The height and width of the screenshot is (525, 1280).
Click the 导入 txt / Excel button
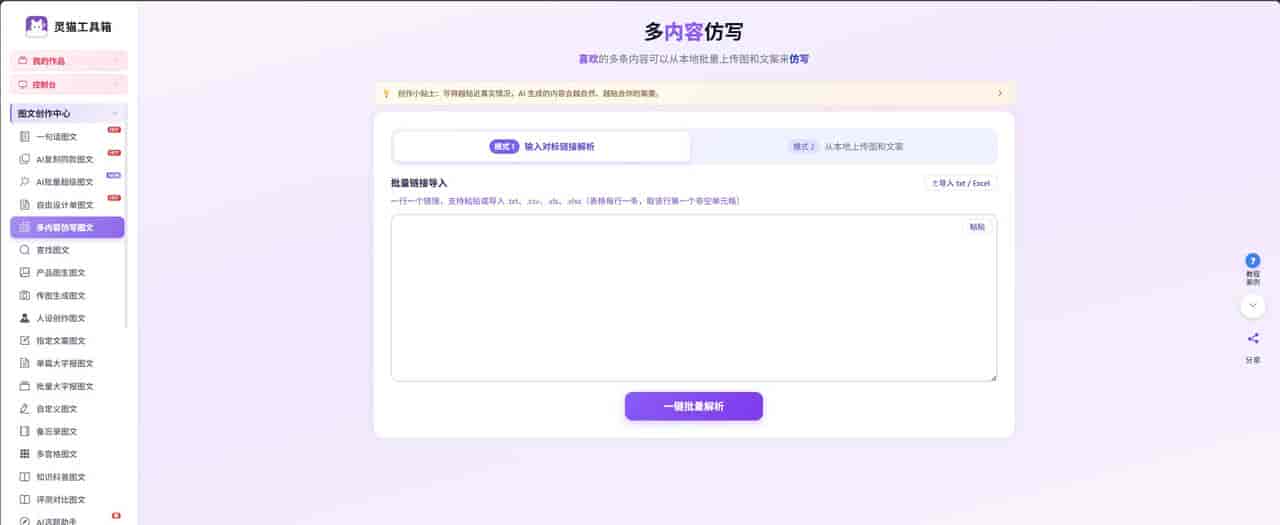pos(961,184)
